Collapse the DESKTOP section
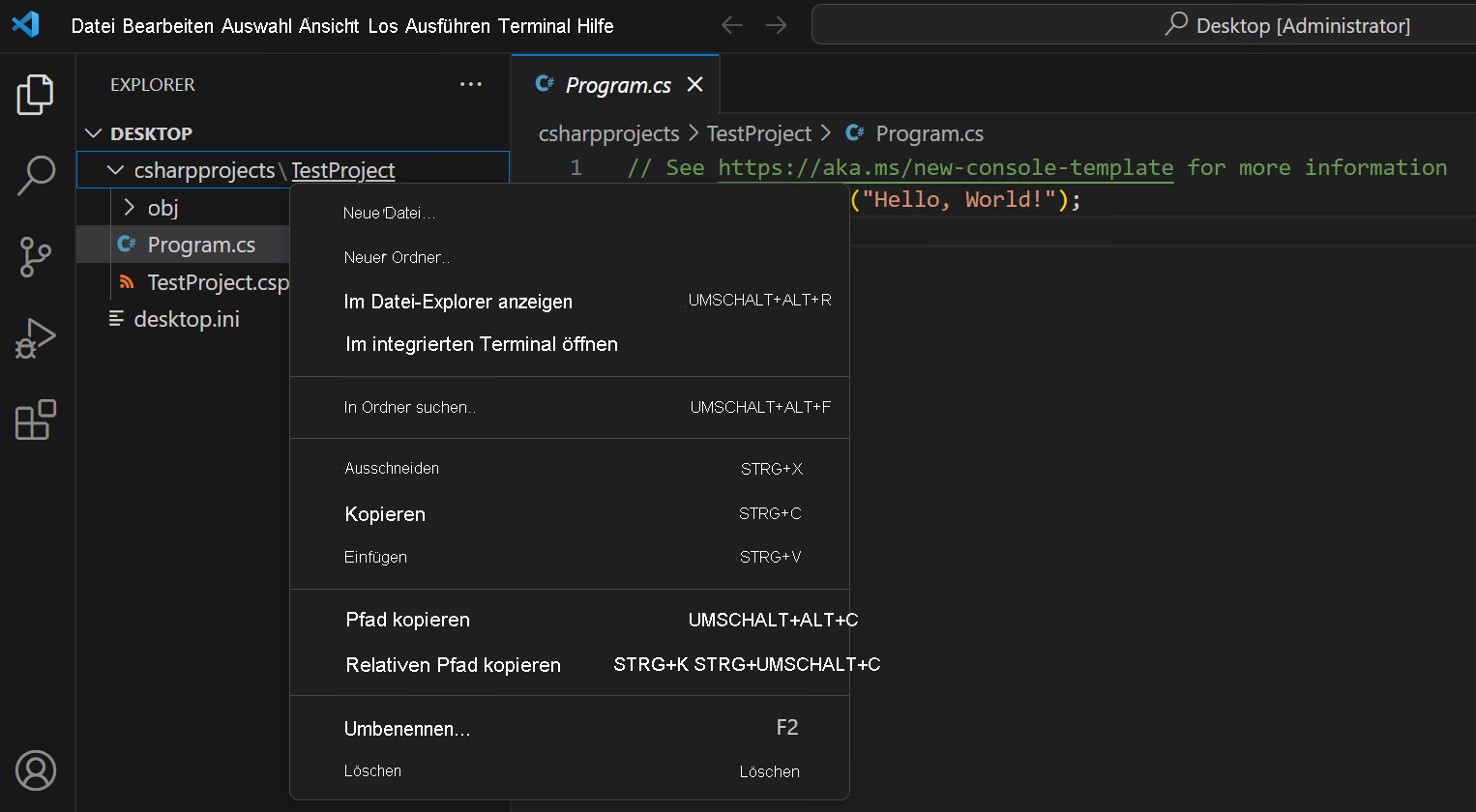The height and width of the screenshot is (812, 1476). pos(94,133)
